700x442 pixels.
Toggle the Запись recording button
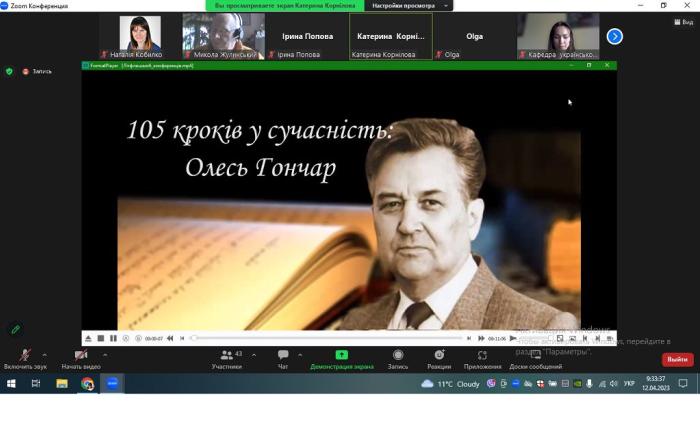398,355
